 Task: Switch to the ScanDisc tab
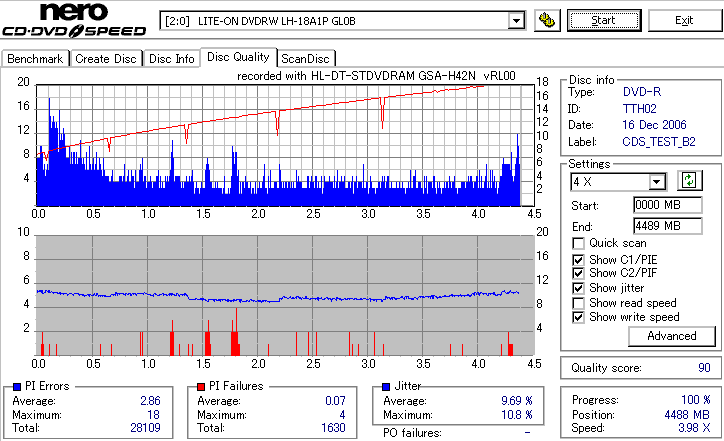pos(305,59)
